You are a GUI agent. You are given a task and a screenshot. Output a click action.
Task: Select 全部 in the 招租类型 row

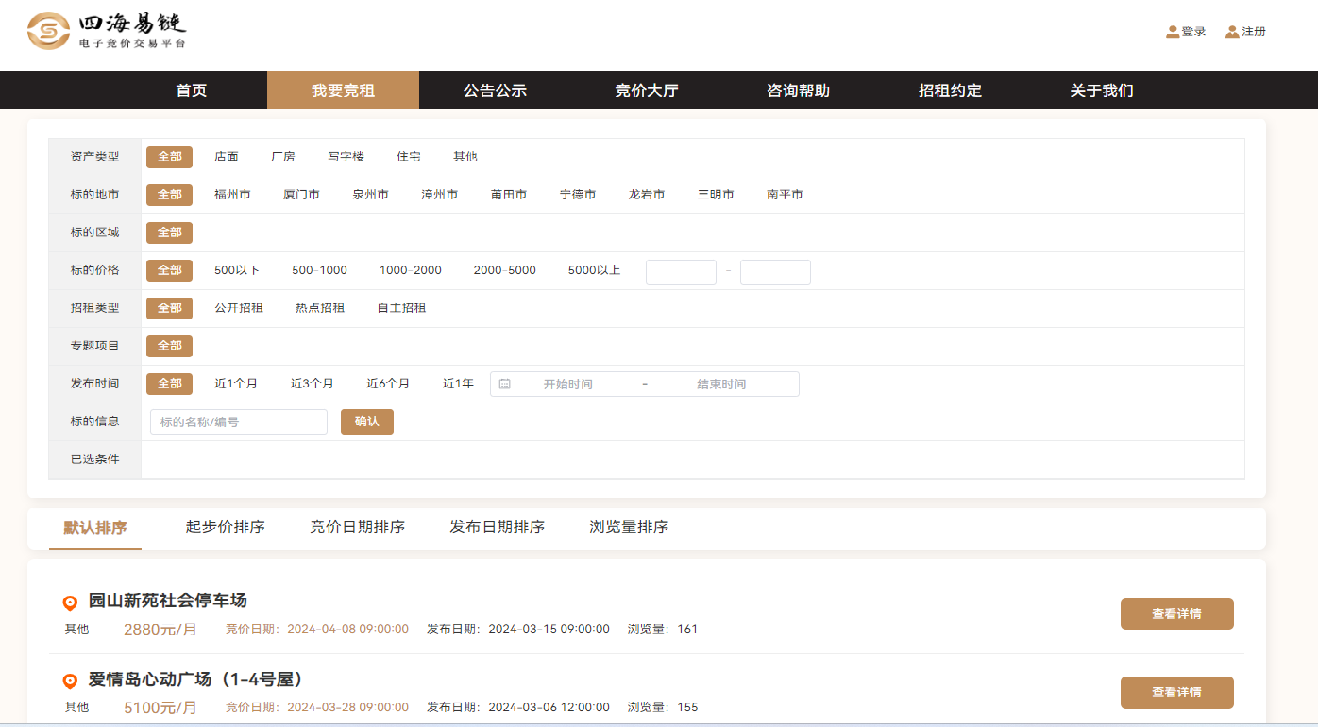[x=169, y=309]
